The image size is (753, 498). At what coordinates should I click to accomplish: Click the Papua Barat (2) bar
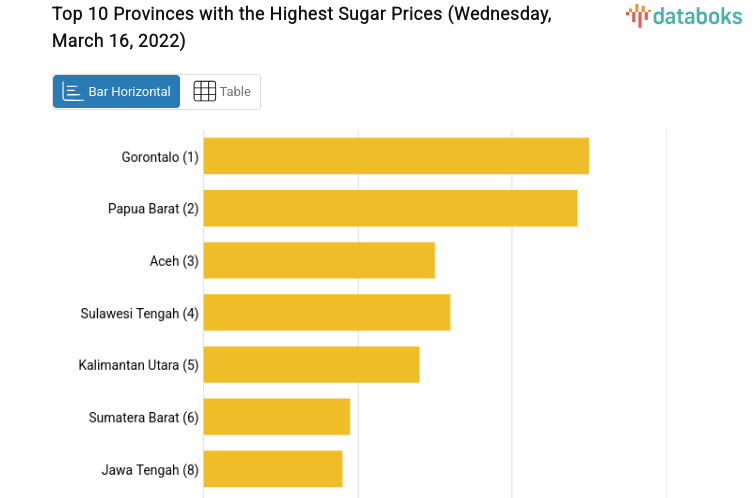pyautogui.click(x=390, y=208)
